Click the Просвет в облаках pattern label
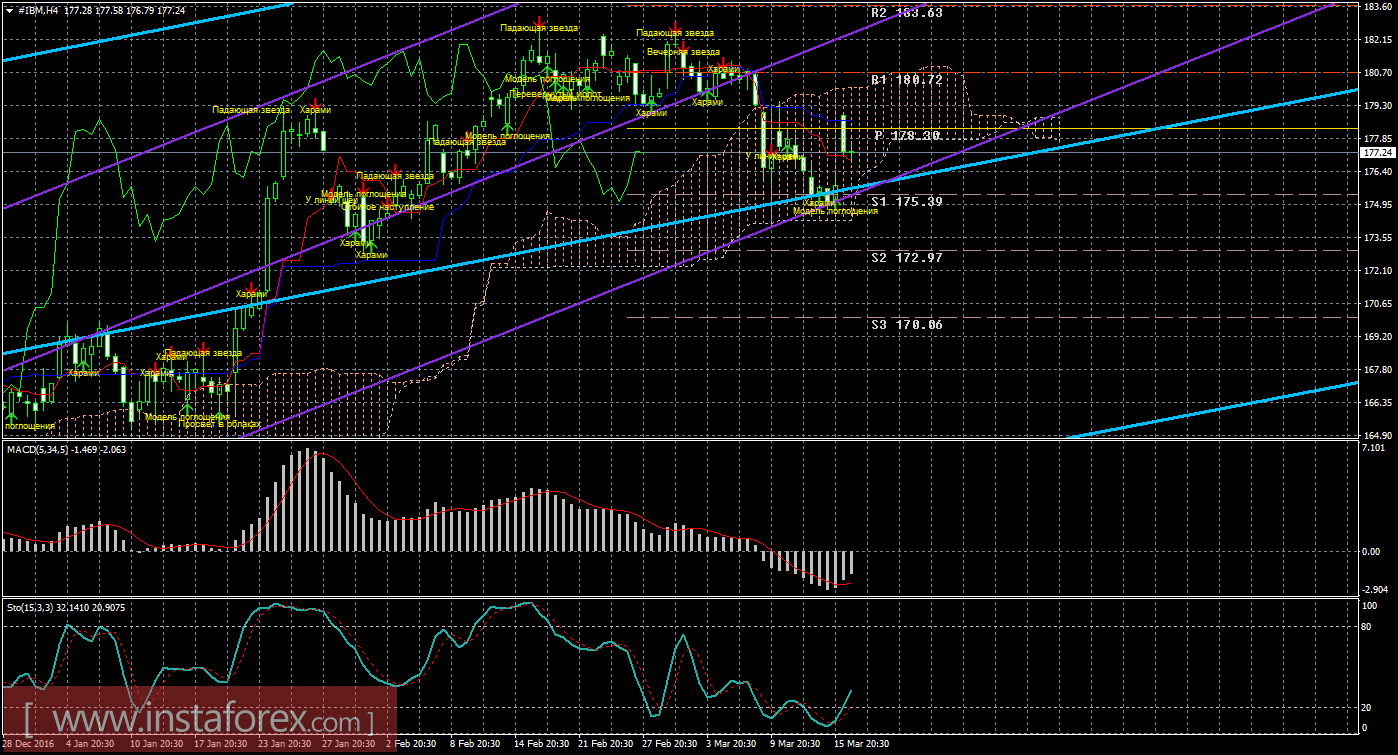 tap(219, 424)
